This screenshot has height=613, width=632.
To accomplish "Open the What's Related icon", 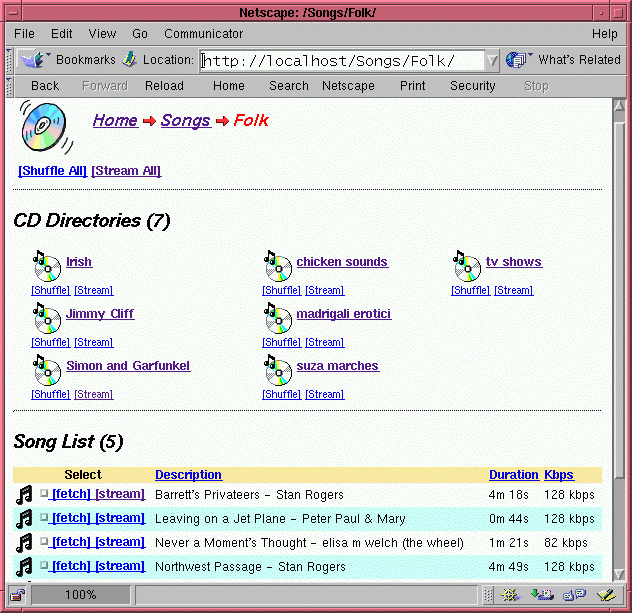I will pos(518,60).
